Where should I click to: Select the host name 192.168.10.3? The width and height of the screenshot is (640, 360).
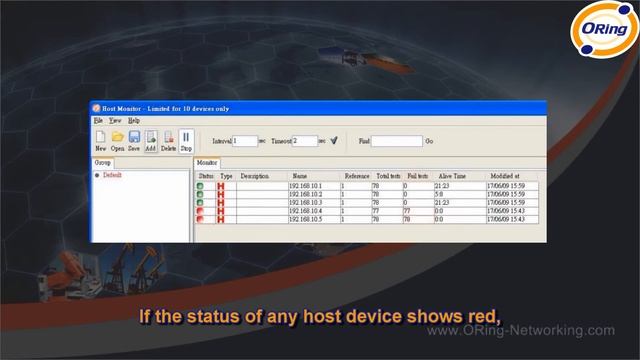pos(306,202)
